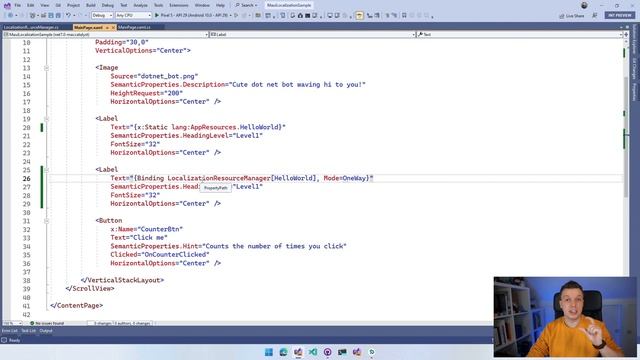The image size is (640, 360).
Task: Open the Windows Start menu
Action: (x=269, y=352)
